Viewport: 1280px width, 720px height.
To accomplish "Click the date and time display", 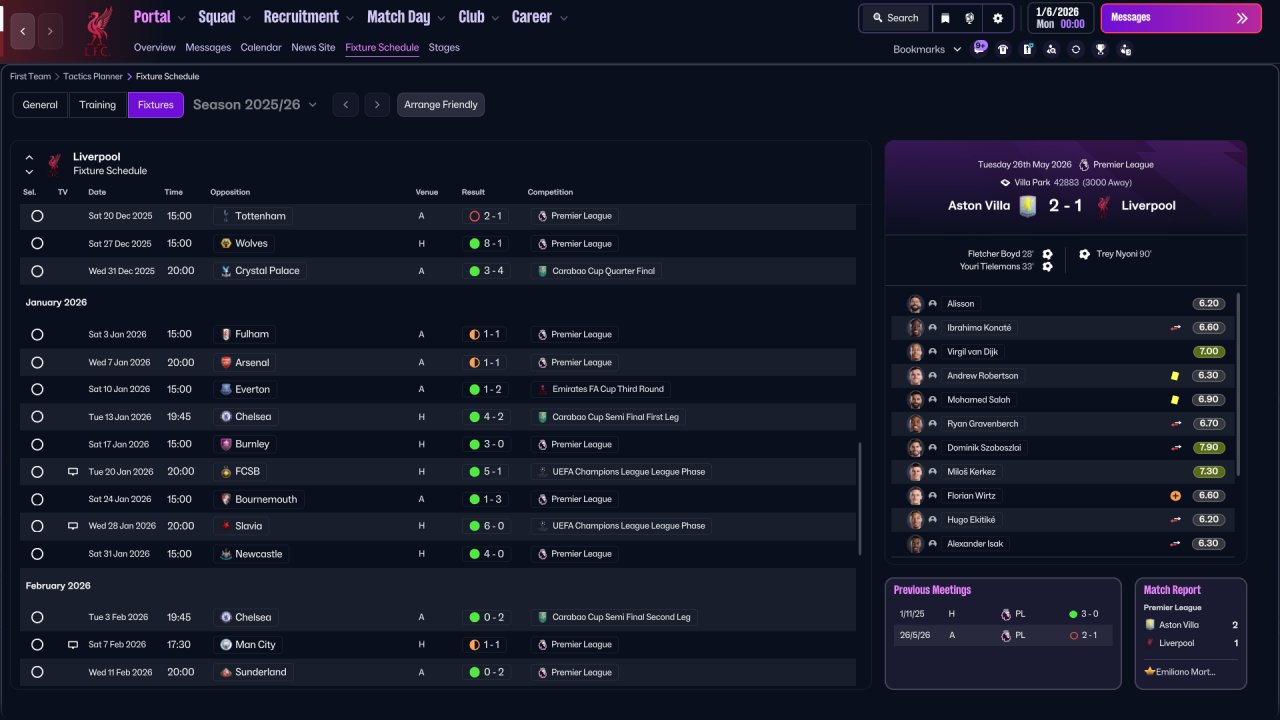I will click(1061, 18).
